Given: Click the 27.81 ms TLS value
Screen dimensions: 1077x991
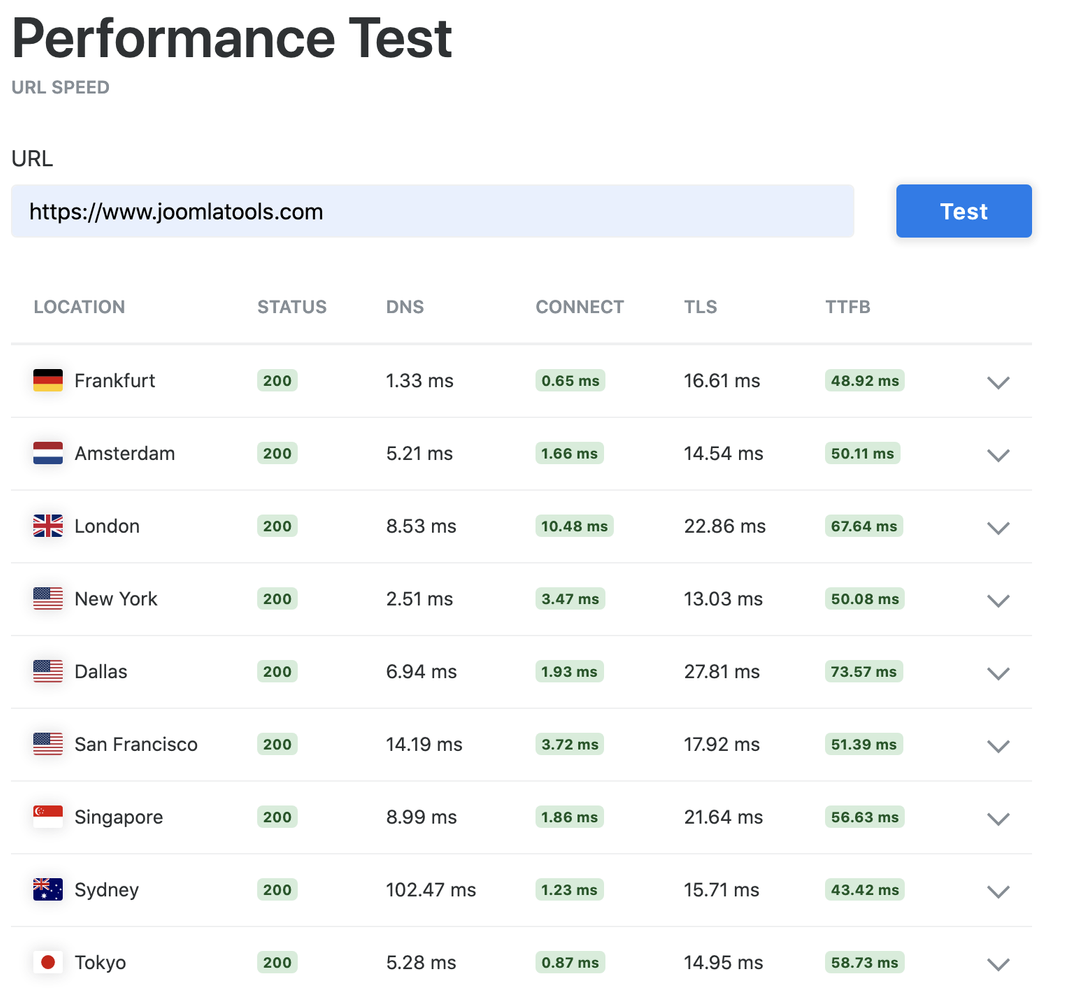Looking at the screenshot, I should 722,672.
